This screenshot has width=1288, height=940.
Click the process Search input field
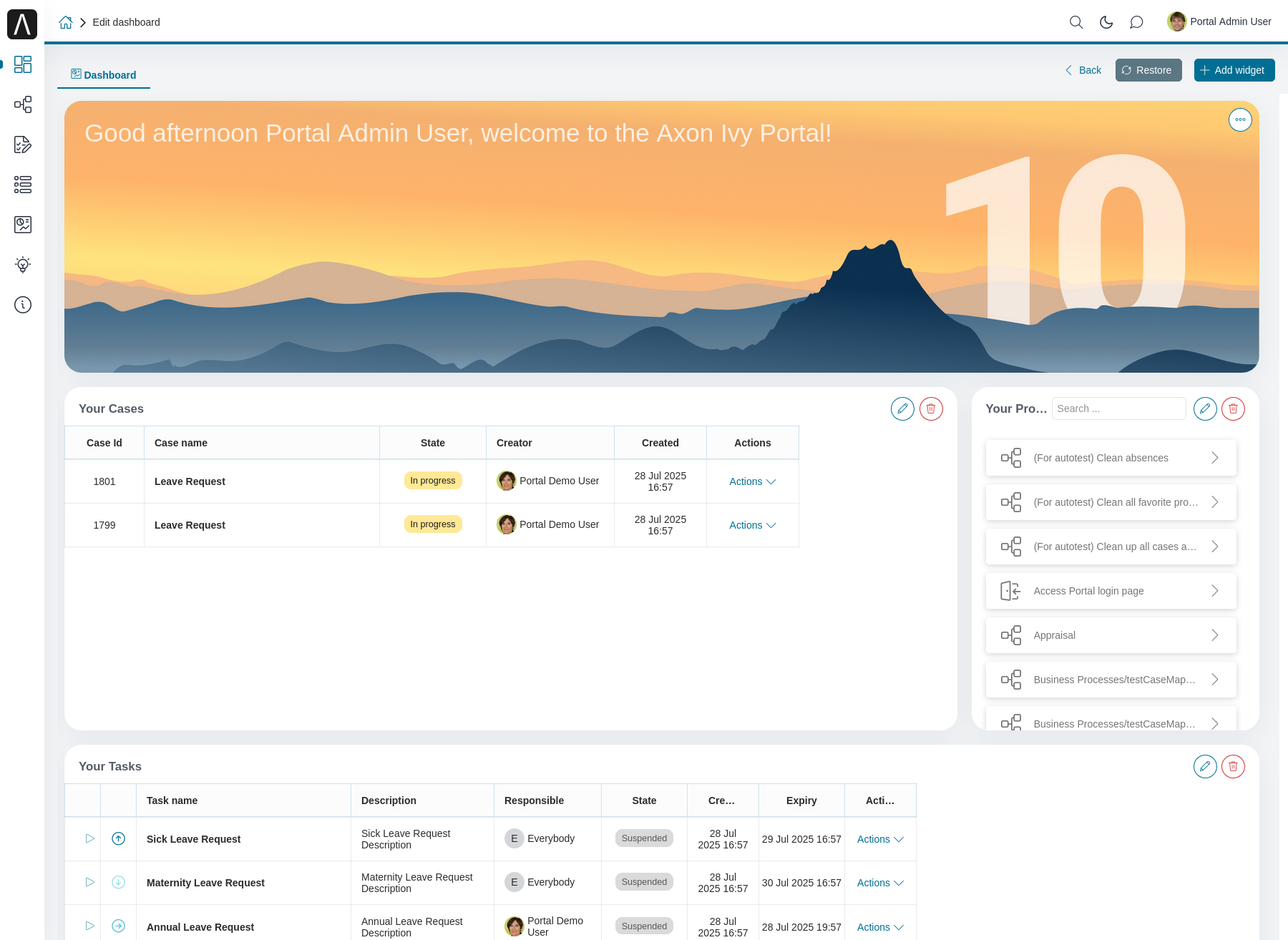click(1118, 408)
